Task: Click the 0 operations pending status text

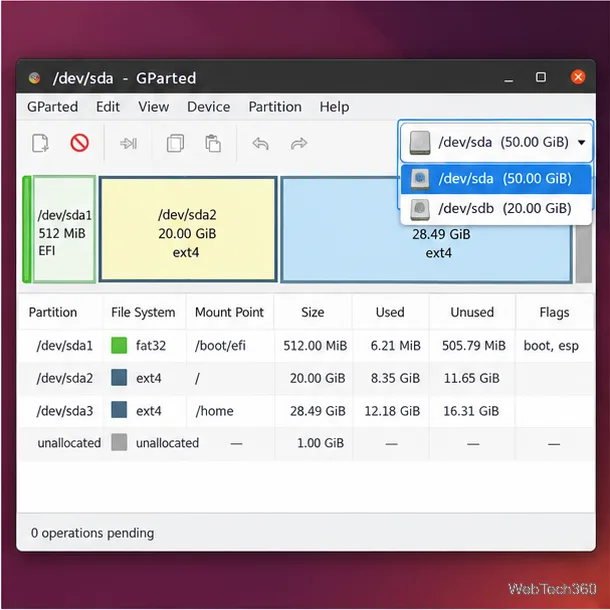Action: coord(93,533)
